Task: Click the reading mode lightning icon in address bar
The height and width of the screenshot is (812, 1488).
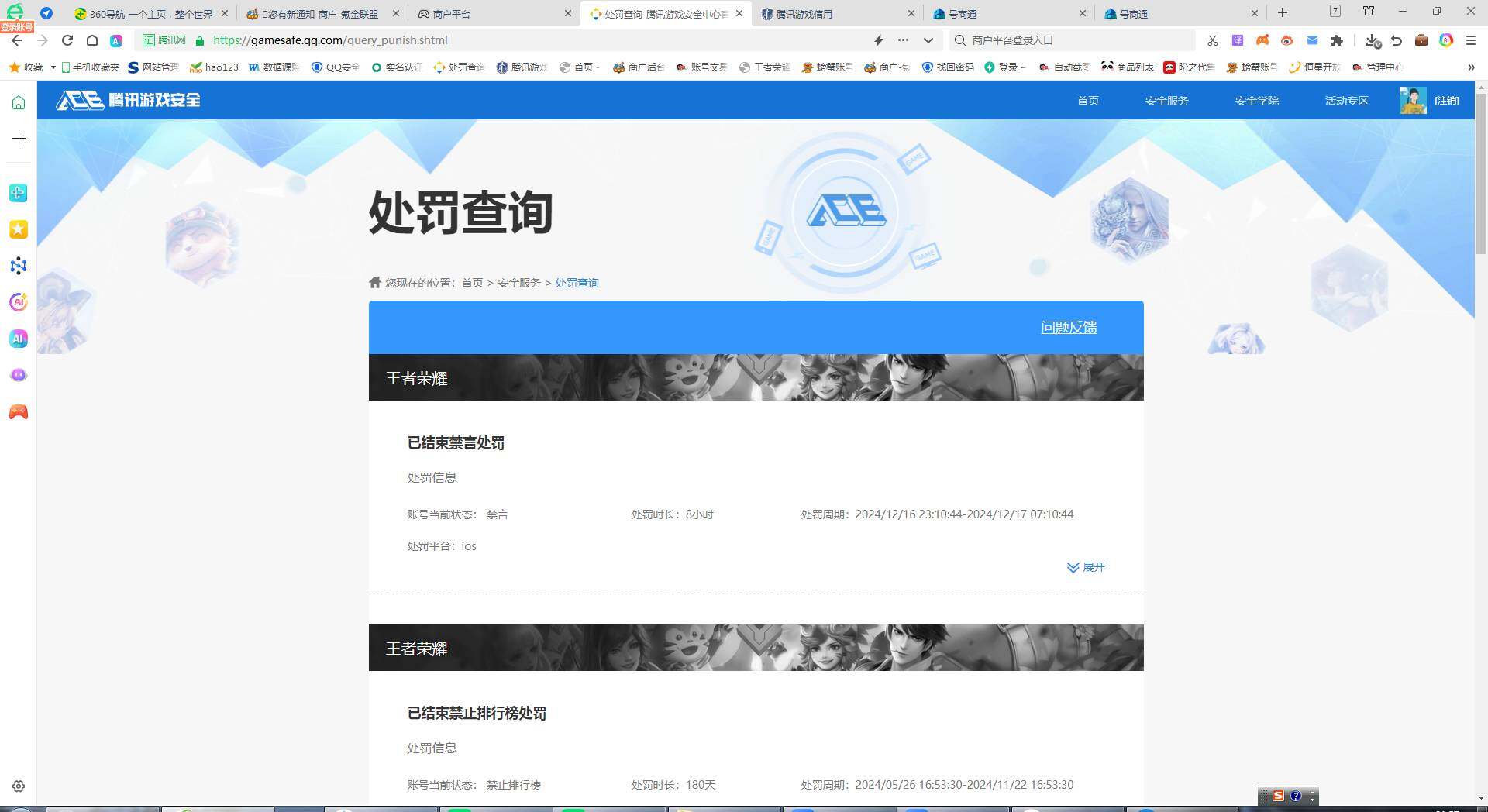Action: [x=878, y=40]
